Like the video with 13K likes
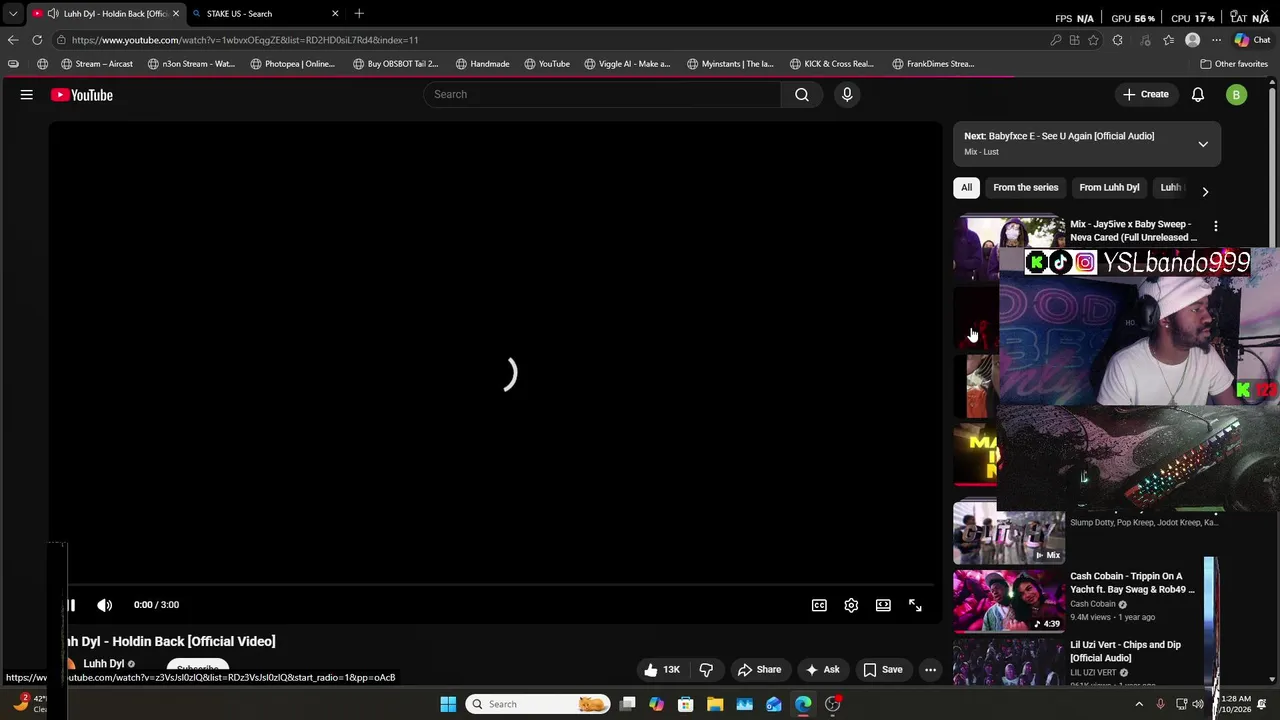The image size is (1280, 720). 662,670
